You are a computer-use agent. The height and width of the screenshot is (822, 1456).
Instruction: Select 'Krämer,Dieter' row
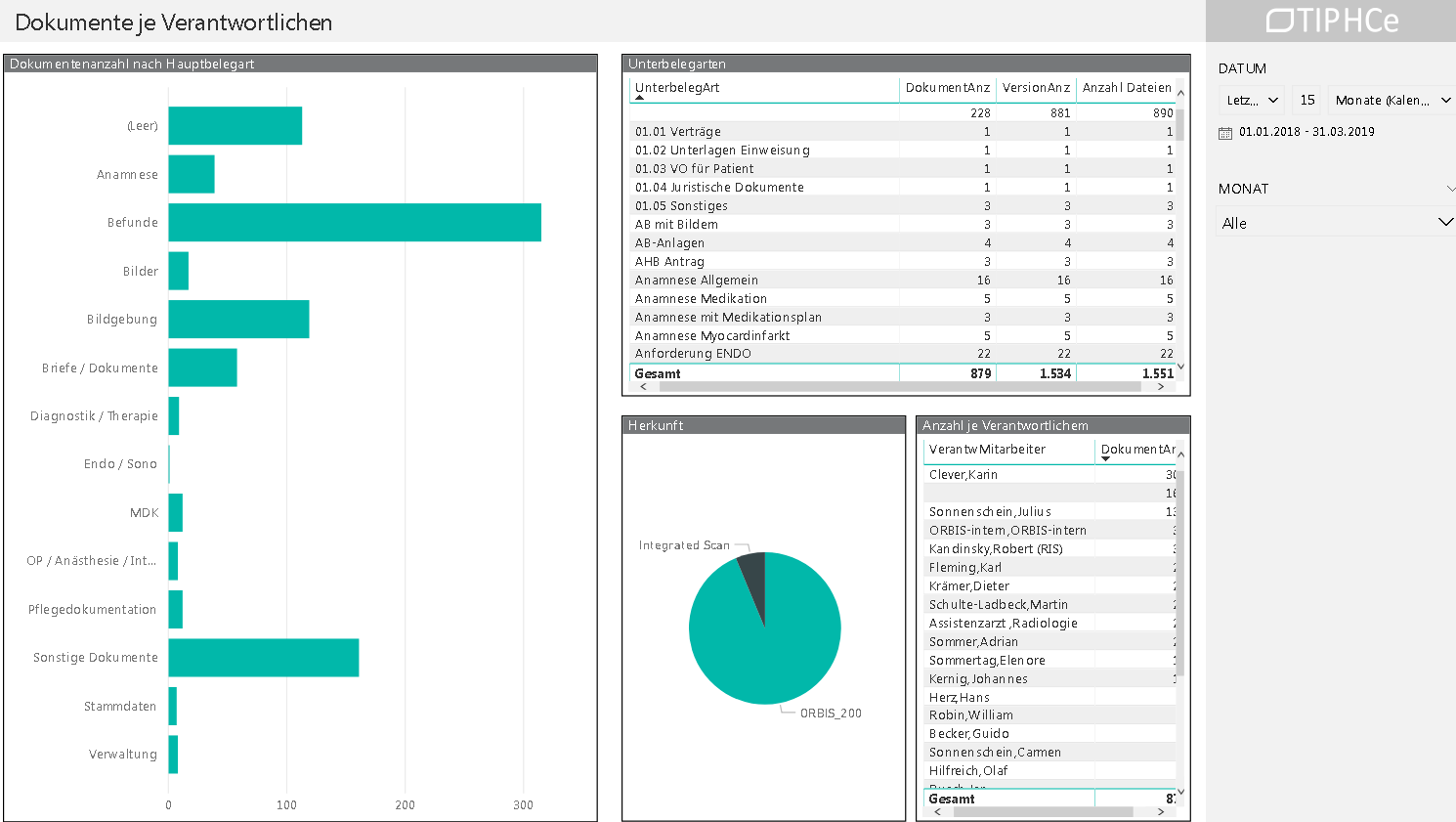tap(1050, 586)
